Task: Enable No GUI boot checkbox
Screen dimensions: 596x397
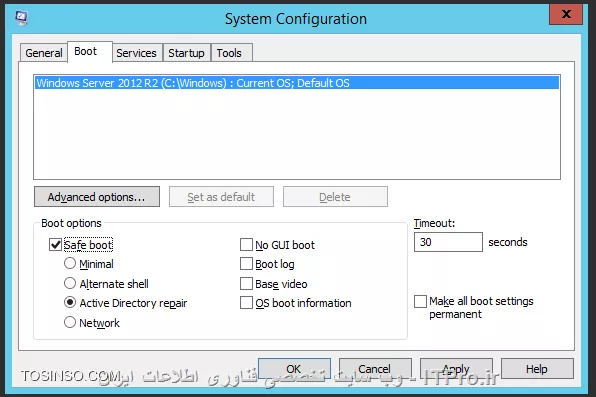Action: click(x=246, y=245)
